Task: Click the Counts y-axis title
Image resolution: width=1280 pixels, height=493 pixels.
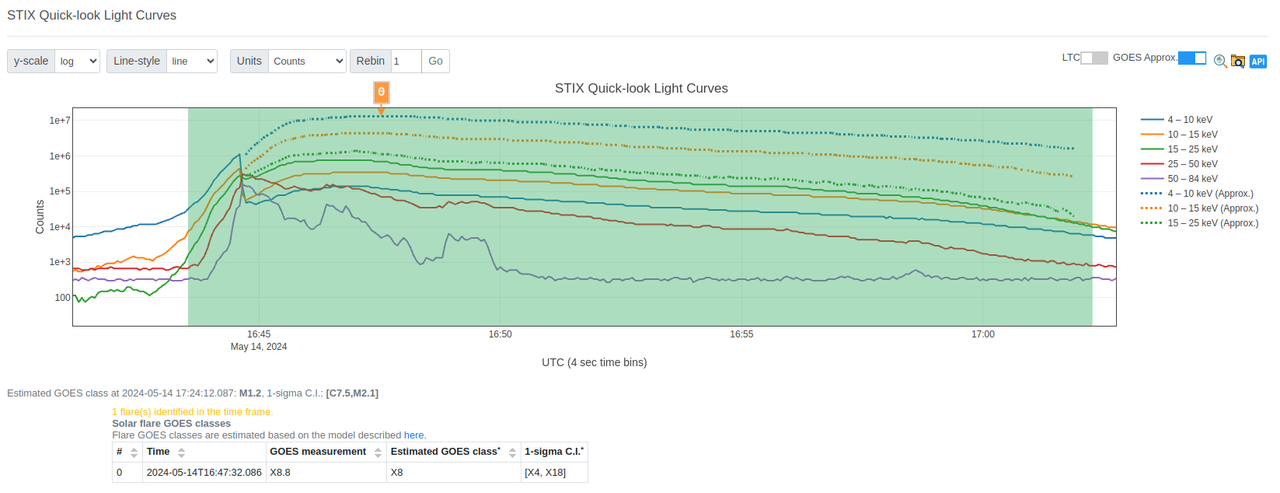Action: (40, 217)
